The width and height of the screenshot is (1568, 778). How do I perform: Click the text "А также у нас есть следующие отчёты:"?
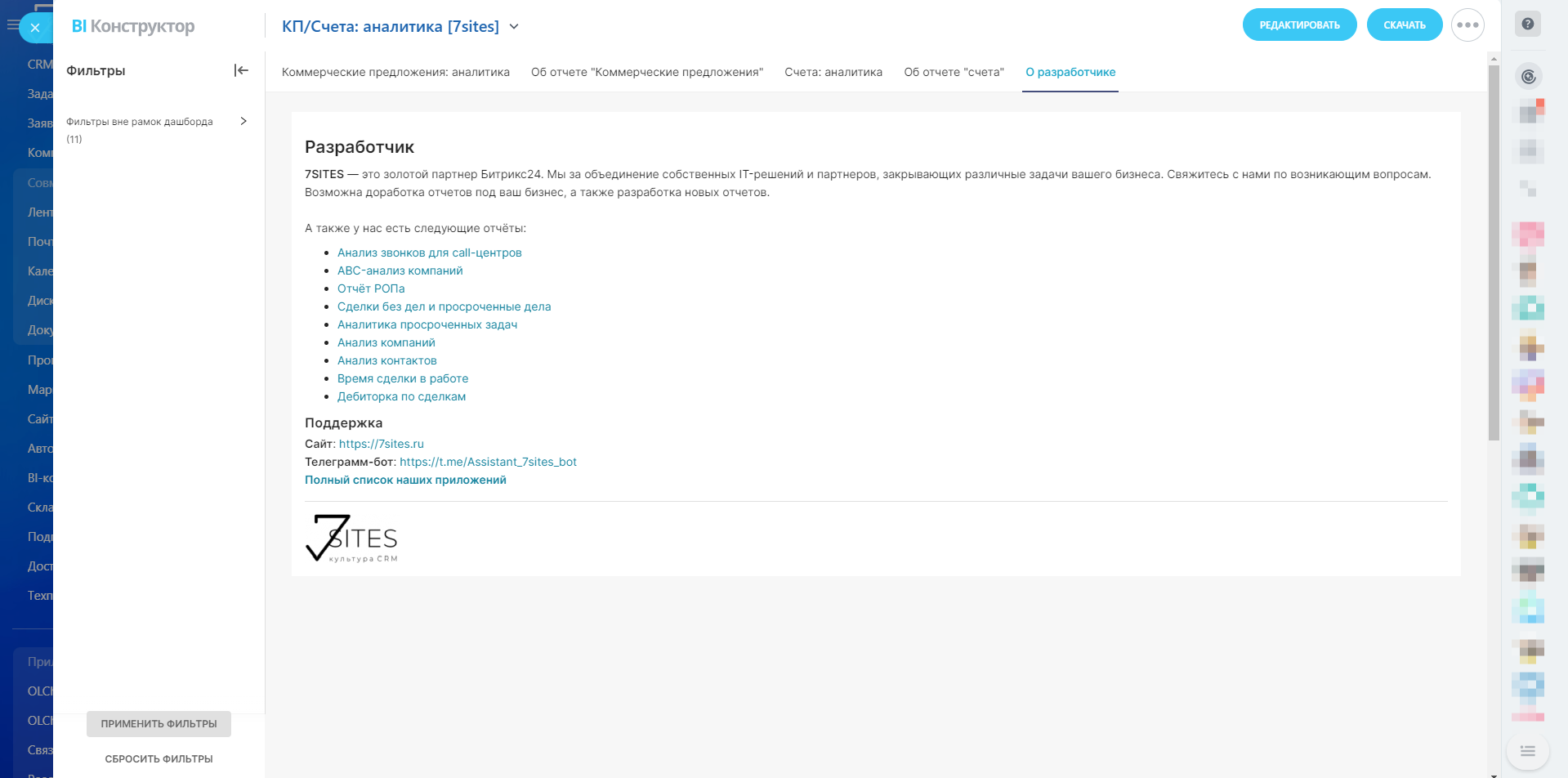click(x=416, y=228)
